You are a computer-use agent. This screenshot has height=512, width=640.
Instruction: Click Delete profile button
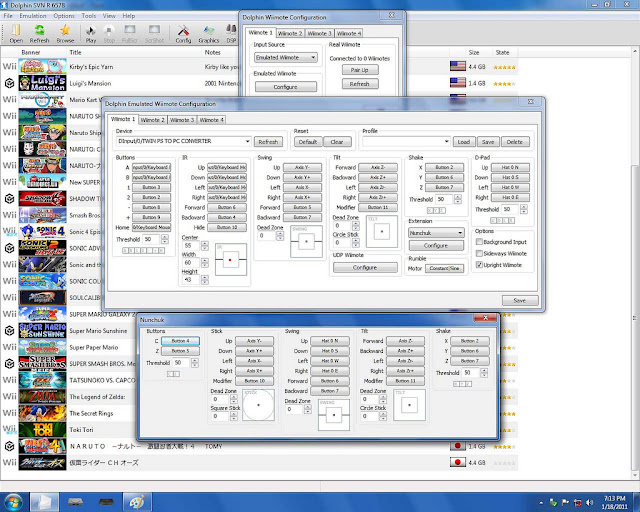point(515,142)
